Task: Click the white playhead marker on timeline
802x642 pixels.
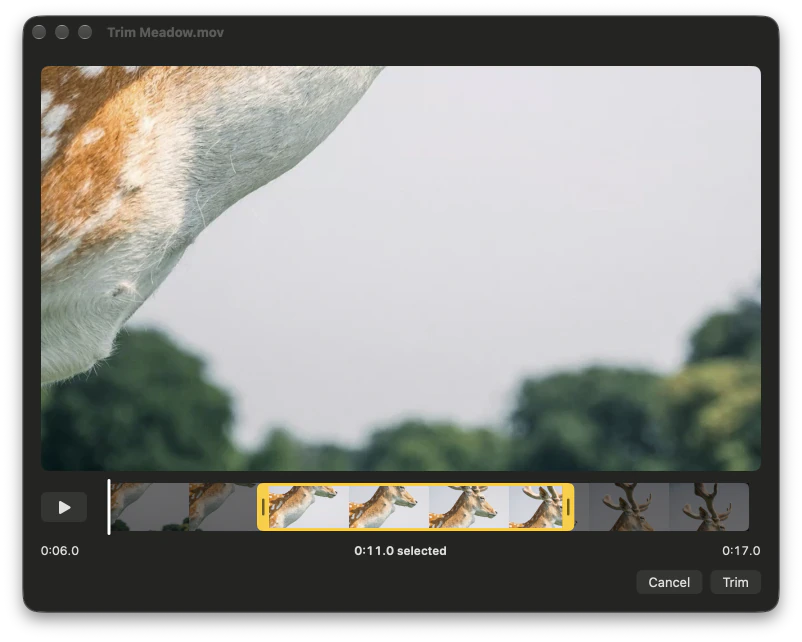Action: pos(109,507)
